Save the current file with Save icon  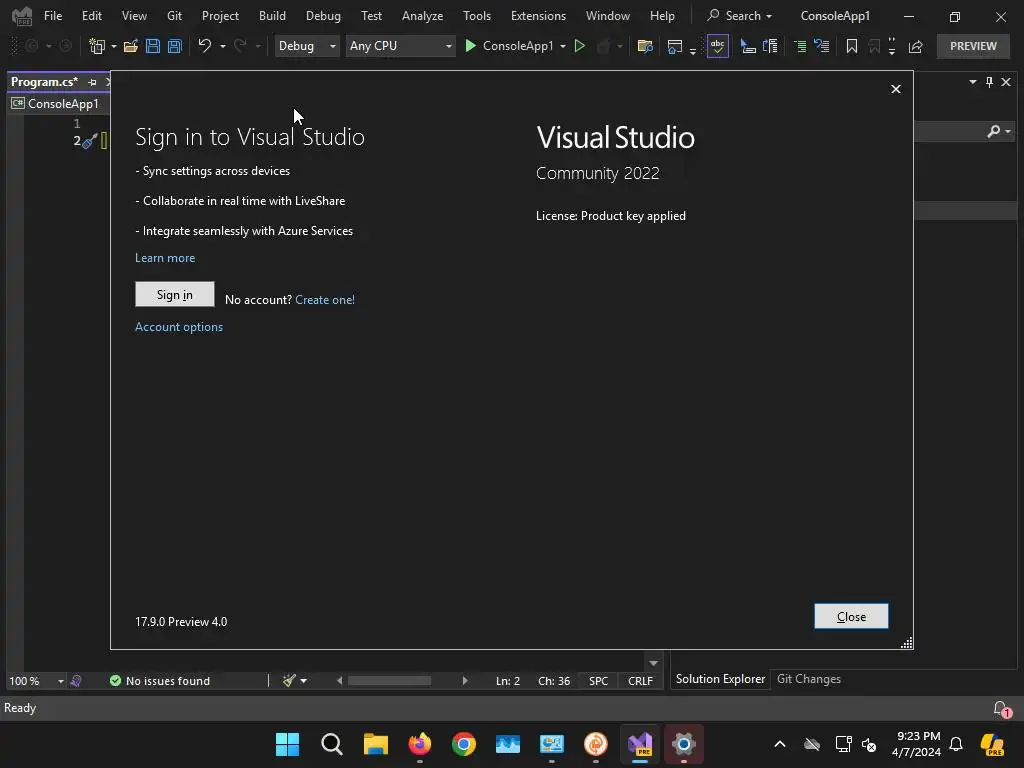click(153, 46)
